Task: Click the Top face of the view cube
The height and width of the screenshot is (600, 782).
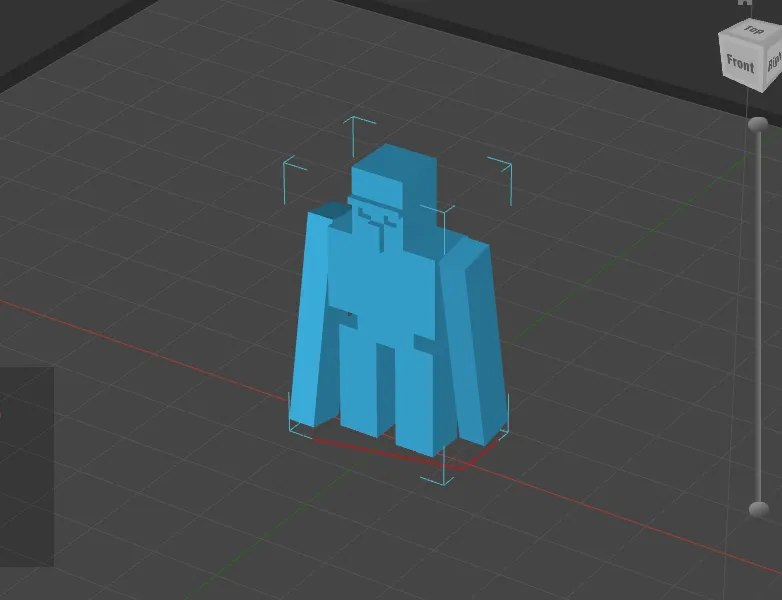Action: [754, 30]
